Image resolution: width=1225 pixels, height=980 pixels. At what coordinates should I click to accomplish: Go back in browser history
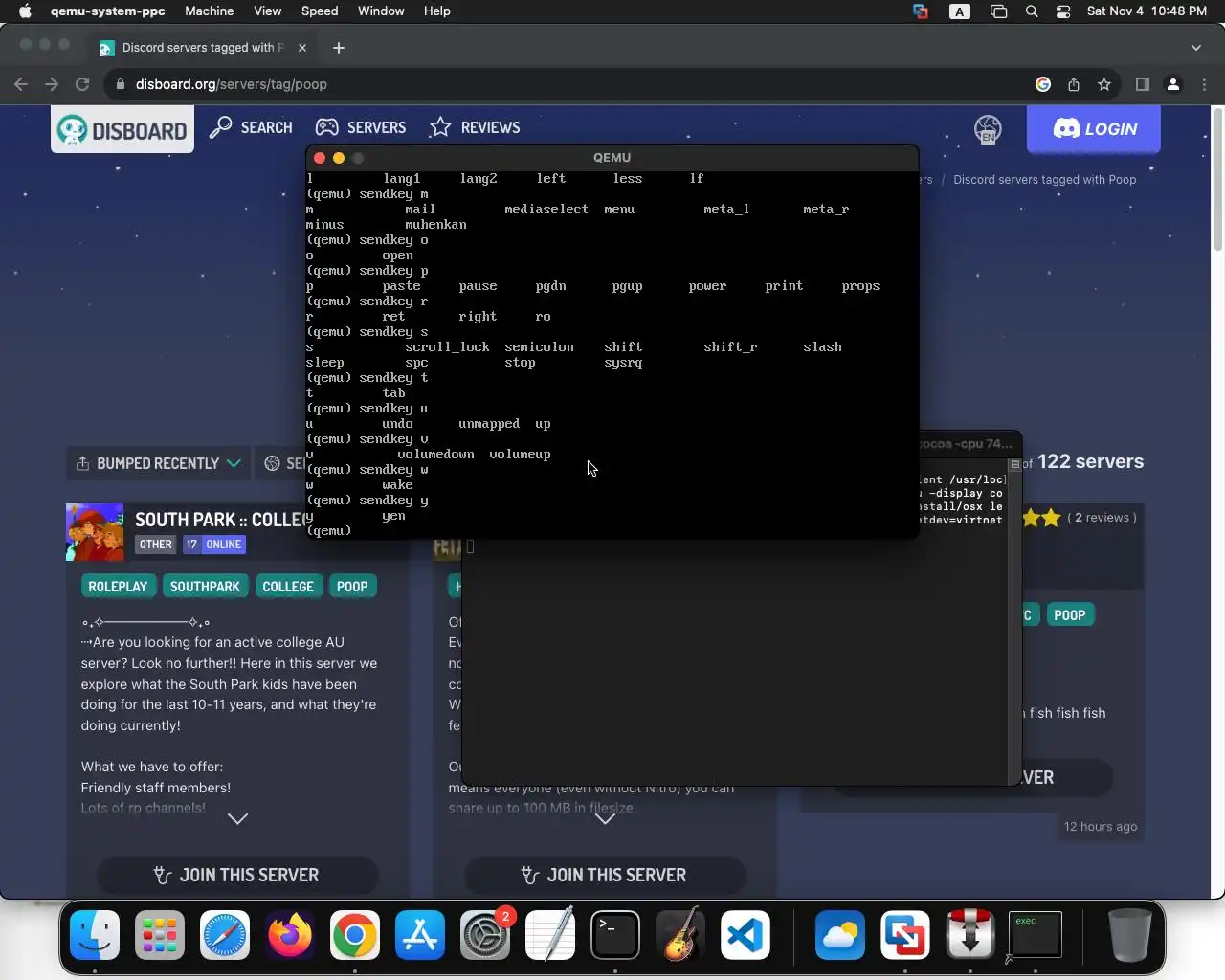21,84
